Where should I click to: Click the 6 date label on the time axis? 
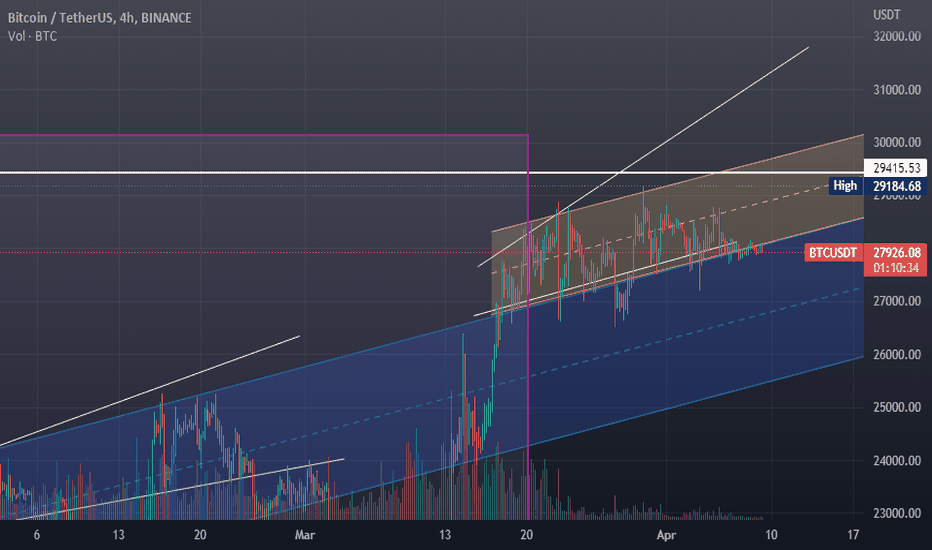click(37, 535)
